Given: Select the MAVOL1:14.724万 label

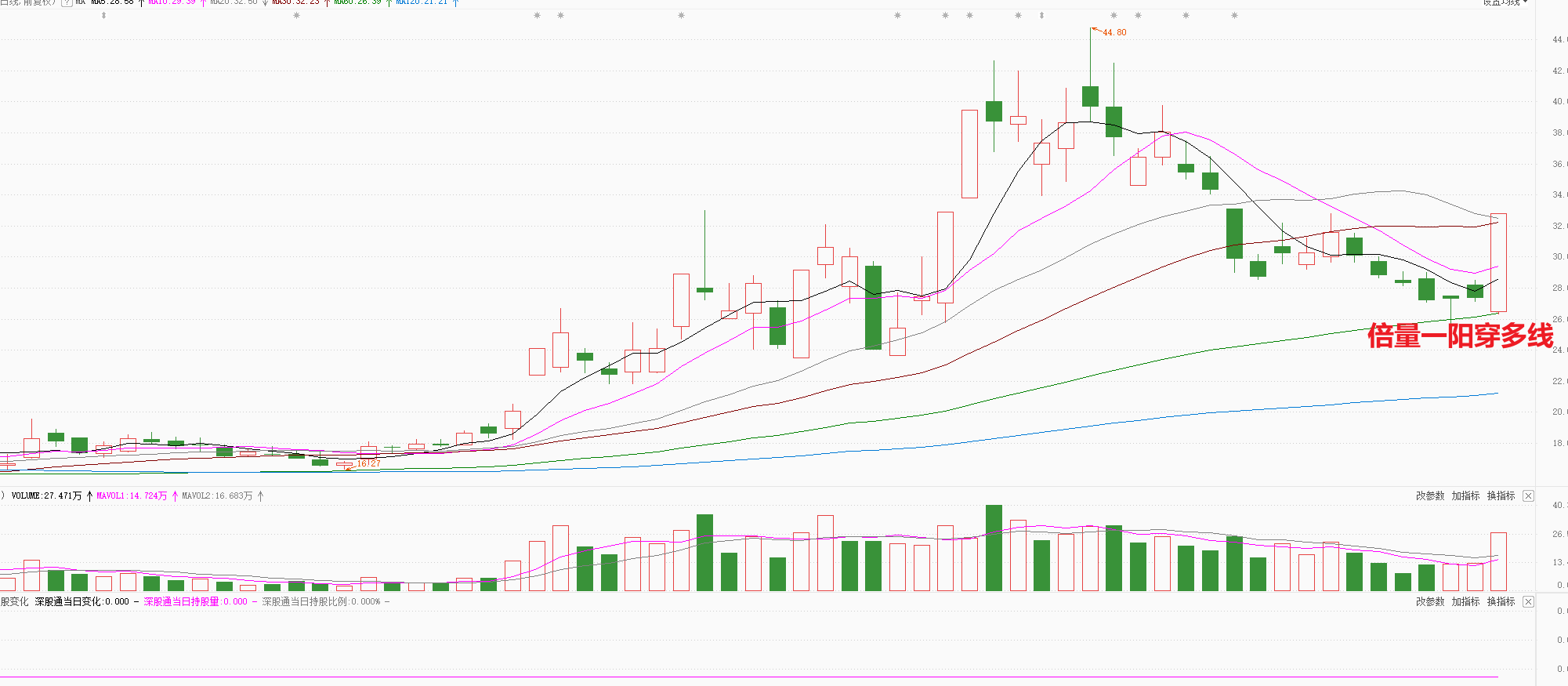Looking at the screenshot, I should (x=132, y=496).
